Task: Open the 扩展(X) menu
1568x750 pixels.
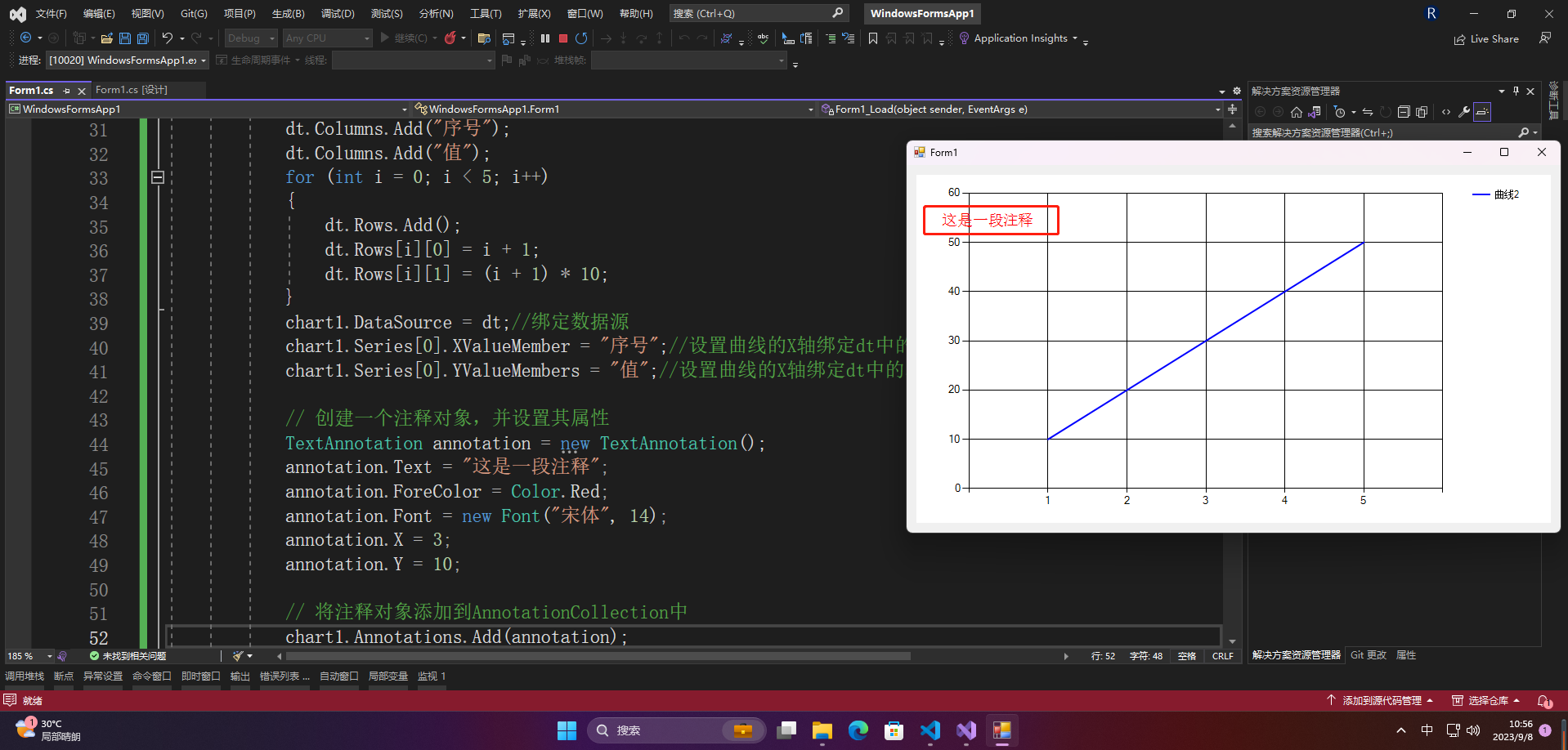Action: (534, 14)
